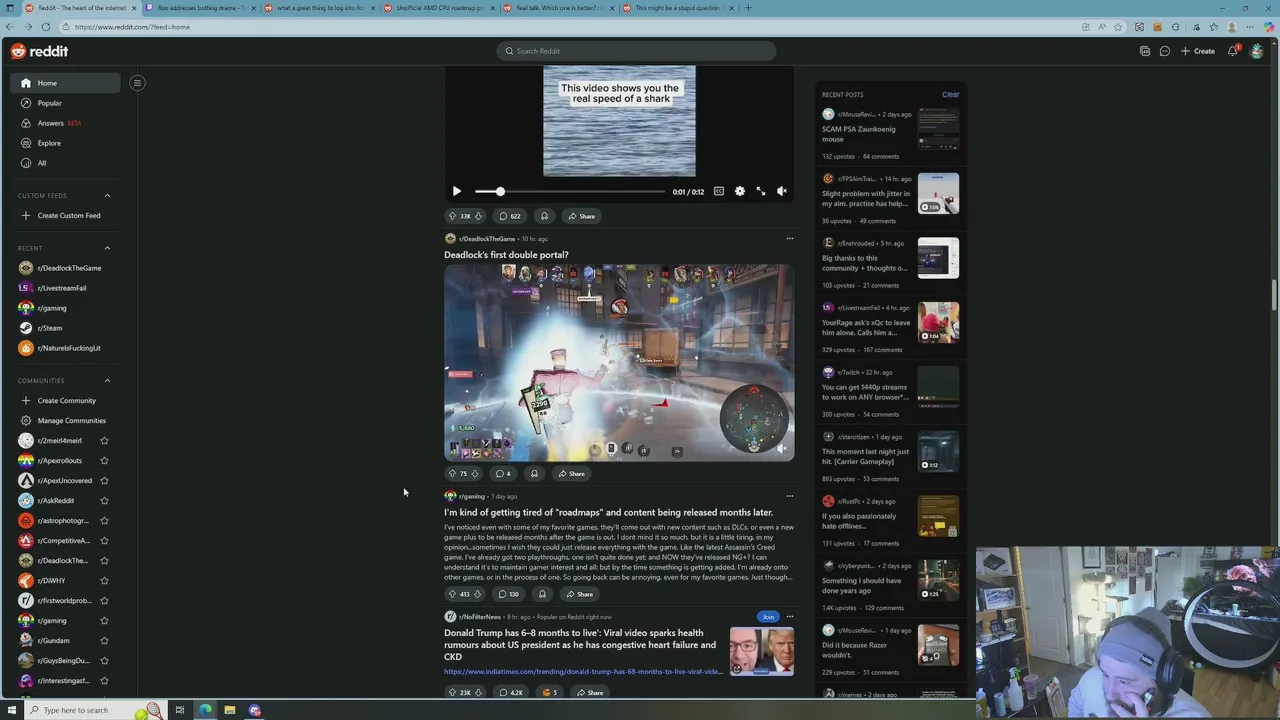
Task: Select Create Community in sidebar
Action: coord(65,401)
